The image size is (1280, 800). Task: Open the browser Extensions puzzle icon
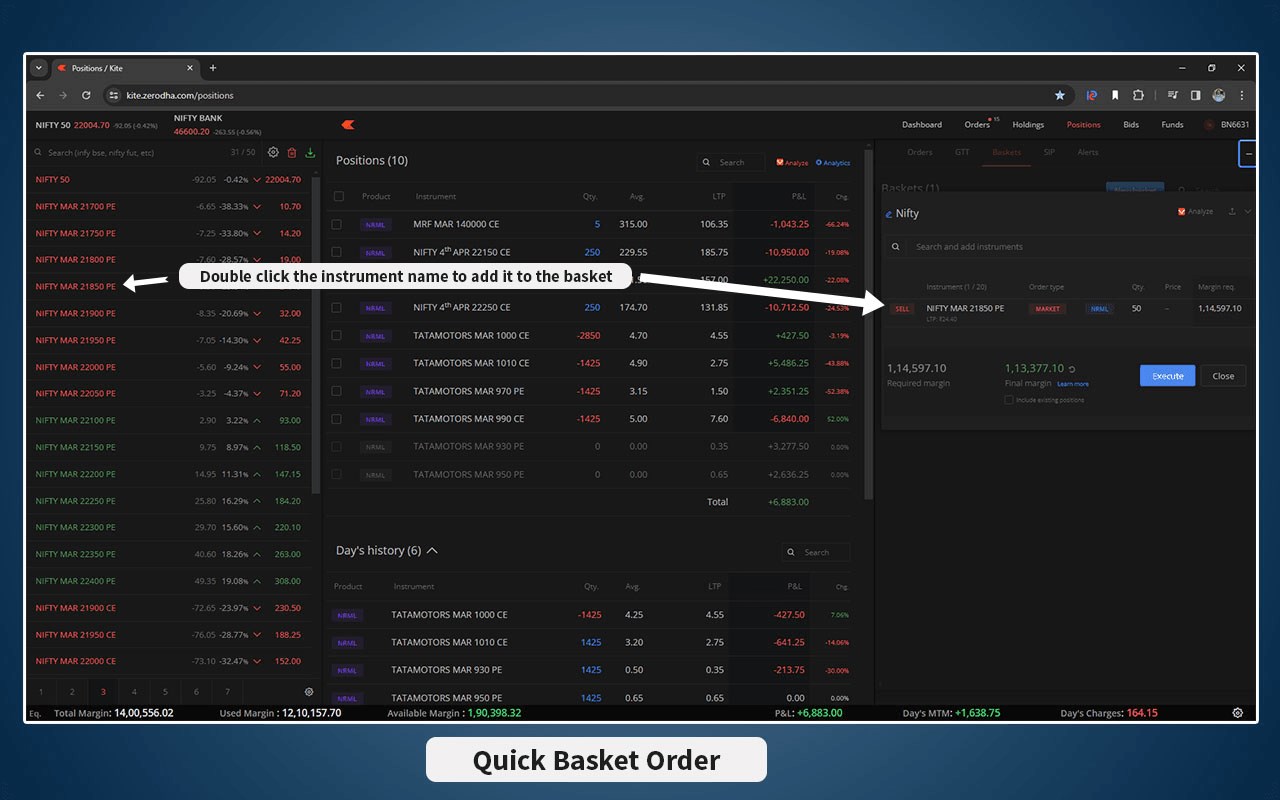click(1138, 95)
